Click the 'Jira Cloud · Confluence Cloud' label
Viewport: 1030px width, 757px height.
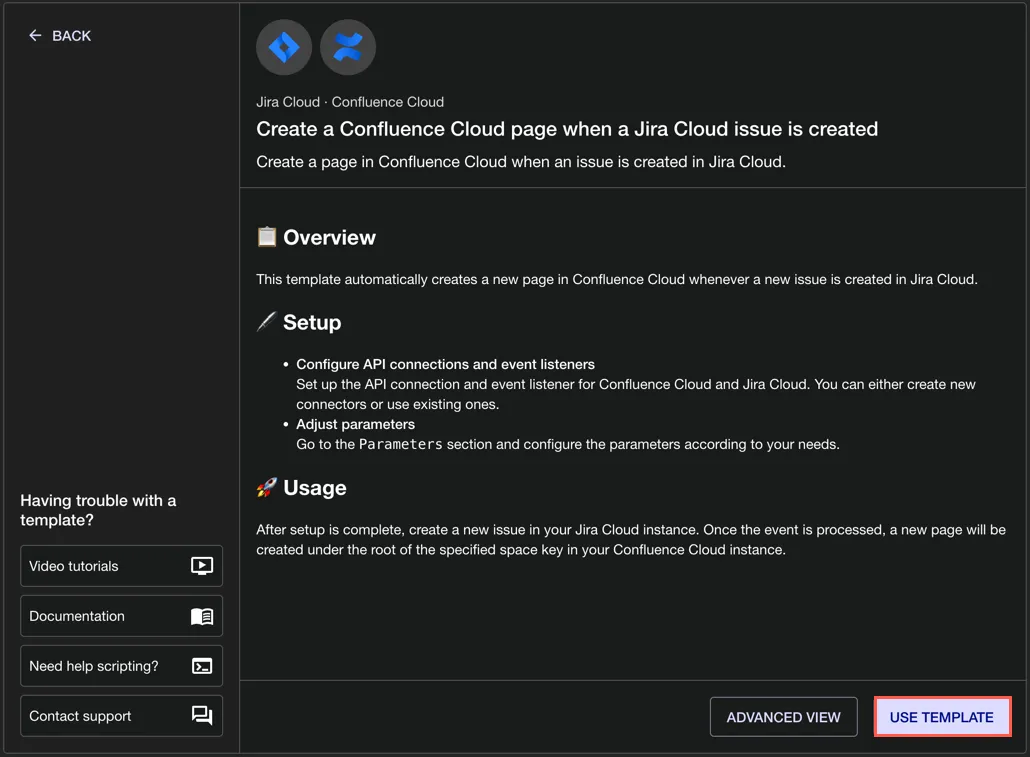[x=350, y=102]
